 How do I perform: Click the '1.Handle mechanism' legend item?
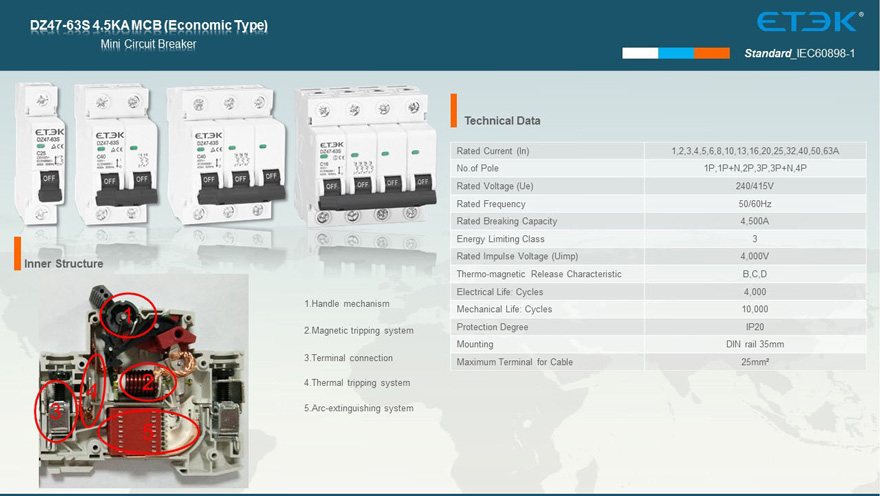coord(347,304)
